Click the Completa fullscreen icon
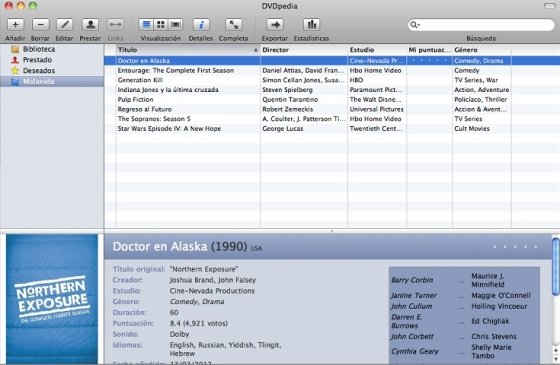560x365 pixels. [234, 25]
